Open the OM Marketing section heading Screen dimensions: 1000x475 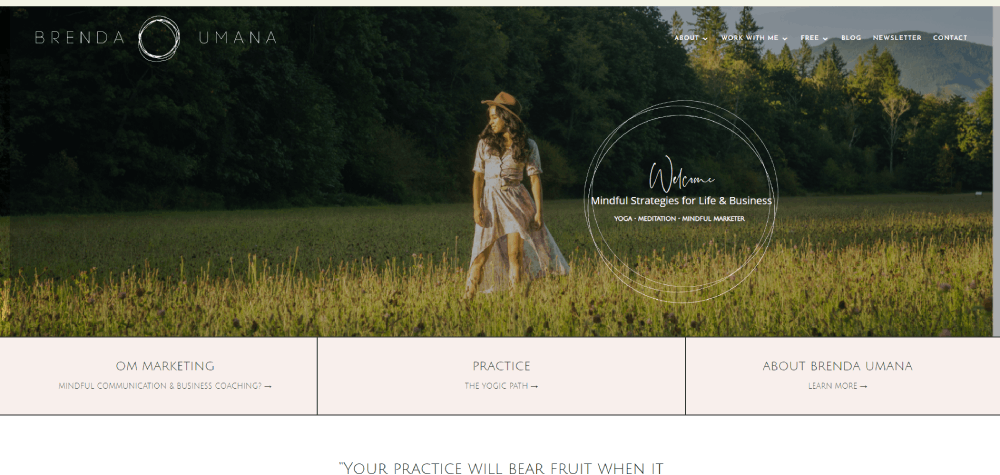[165, 366]
